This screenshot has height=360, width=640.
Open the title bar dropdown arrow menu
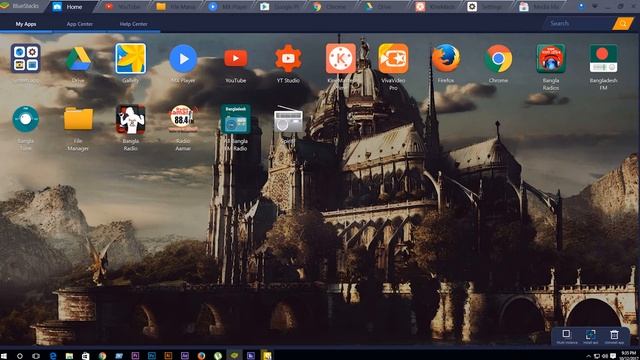[x=595, y=7]
